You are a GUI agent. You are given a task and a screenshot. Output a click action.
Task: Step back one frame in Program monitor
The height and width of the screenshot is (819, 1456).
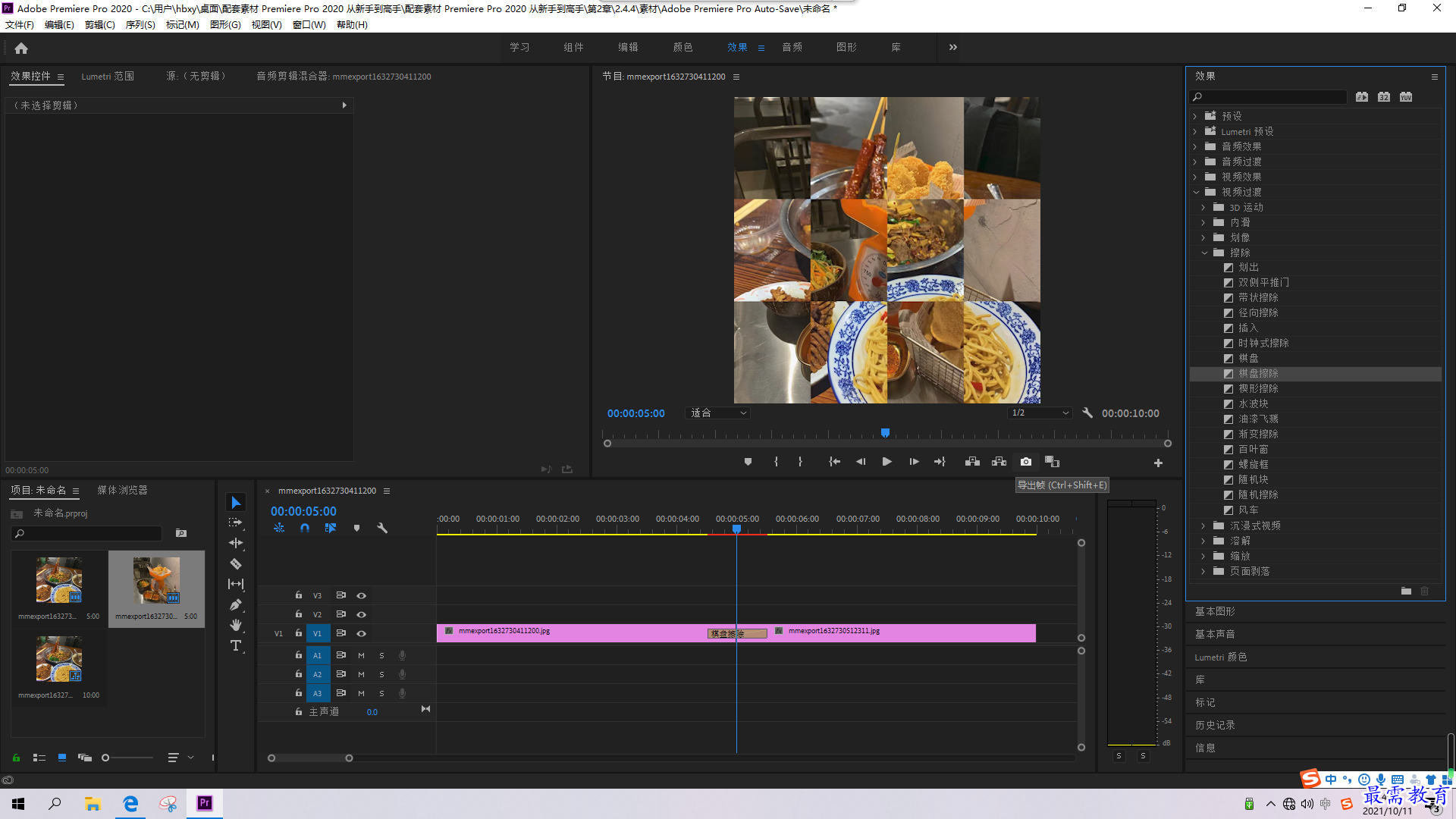tap(861, 462)
